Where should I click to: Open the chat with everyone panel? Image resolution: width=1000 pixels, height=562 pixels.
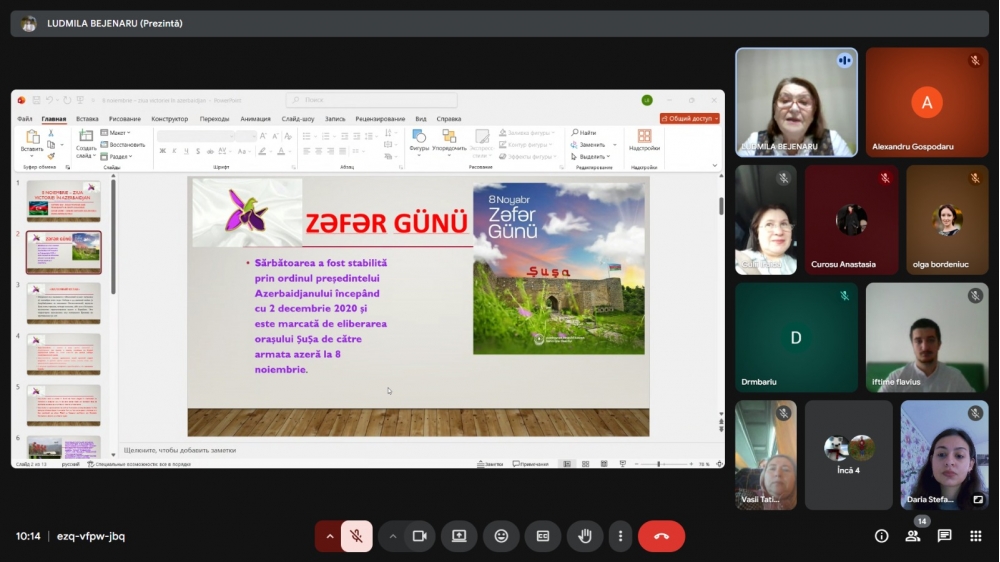pyautogui.click(x=944, y=536)
